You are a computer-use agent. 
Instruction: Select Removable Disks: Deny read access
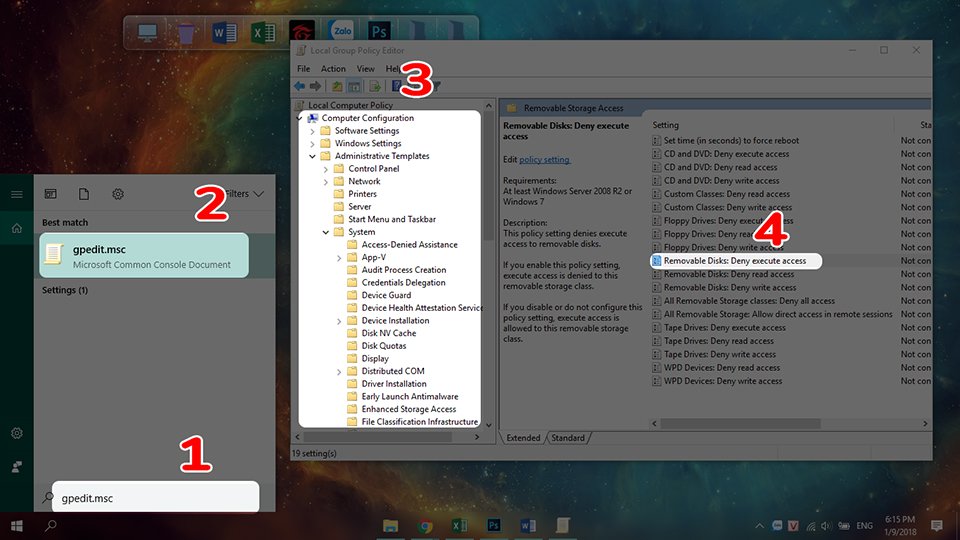tap(729, 274)
